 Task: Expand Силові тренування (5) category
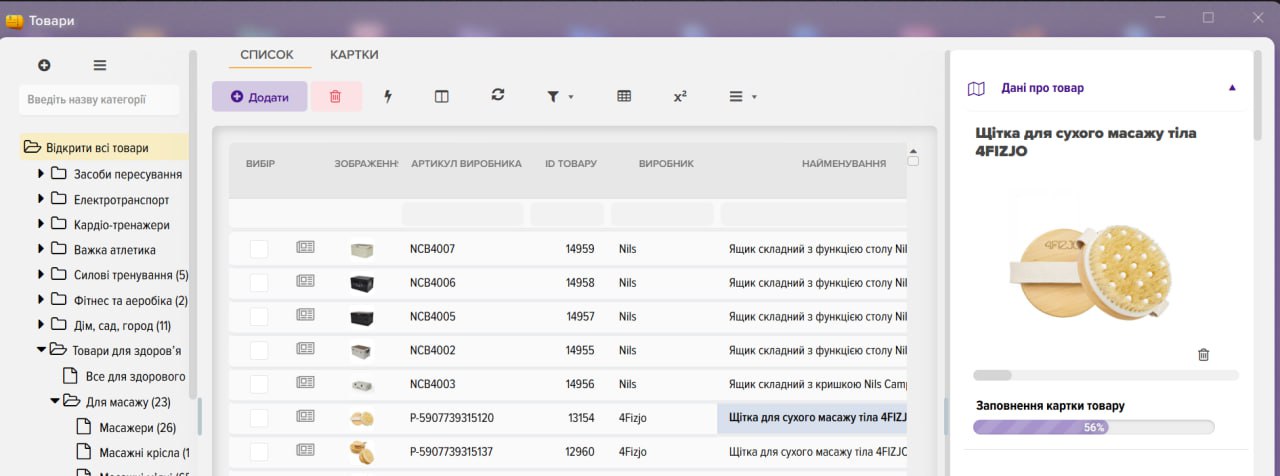pyautogui.click(x=41, y=274)
